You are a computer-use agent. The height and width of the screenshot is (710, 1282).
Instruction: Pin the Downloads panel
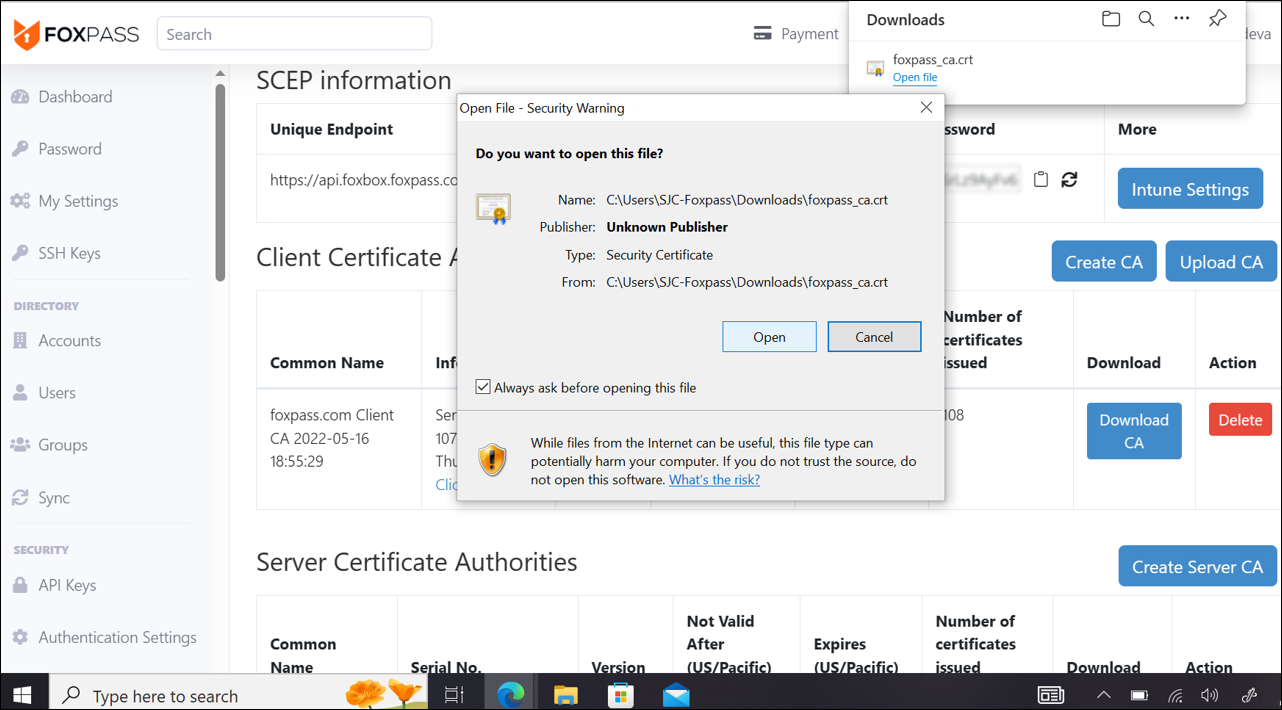click(x=1217, y=19)
